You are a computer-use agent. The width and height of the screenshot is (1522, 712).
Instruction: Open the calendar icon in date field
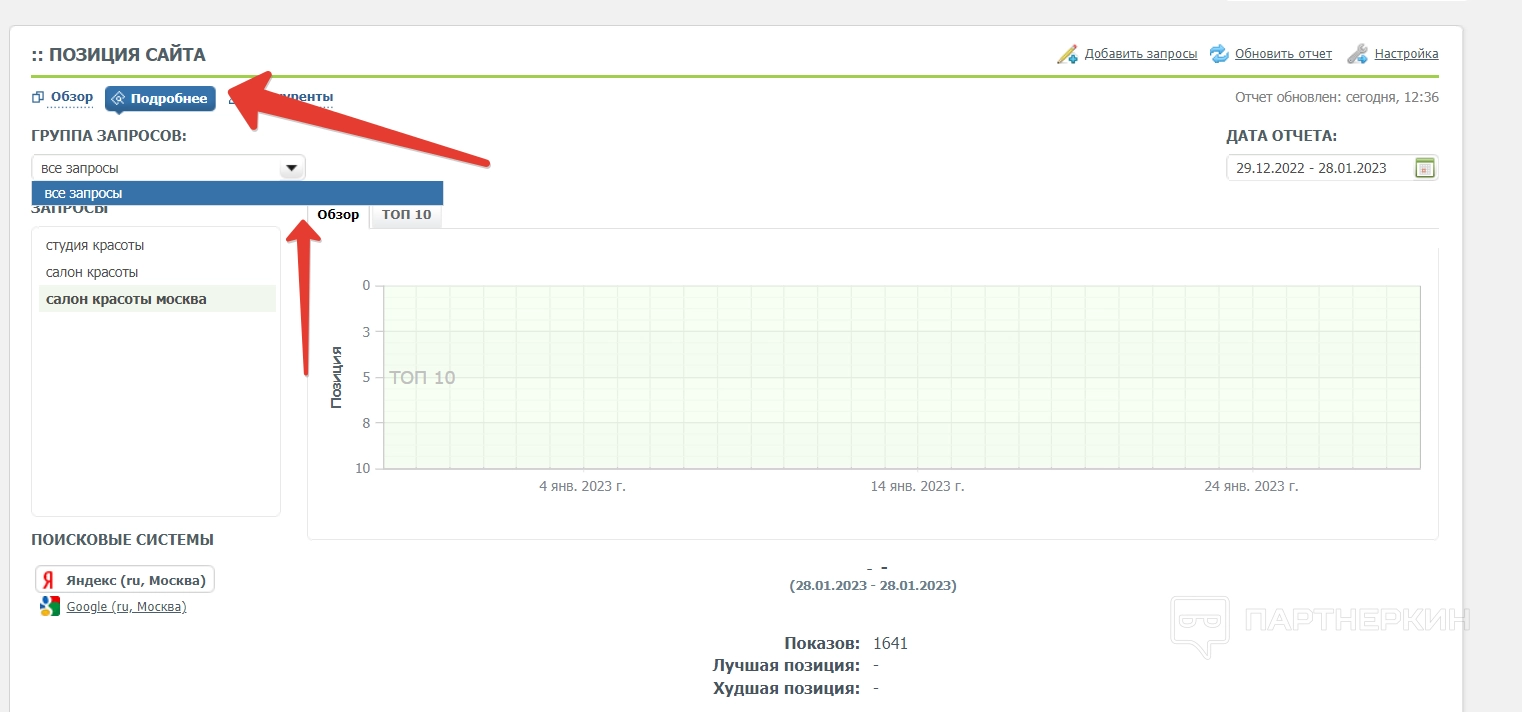pos(1425,168)
